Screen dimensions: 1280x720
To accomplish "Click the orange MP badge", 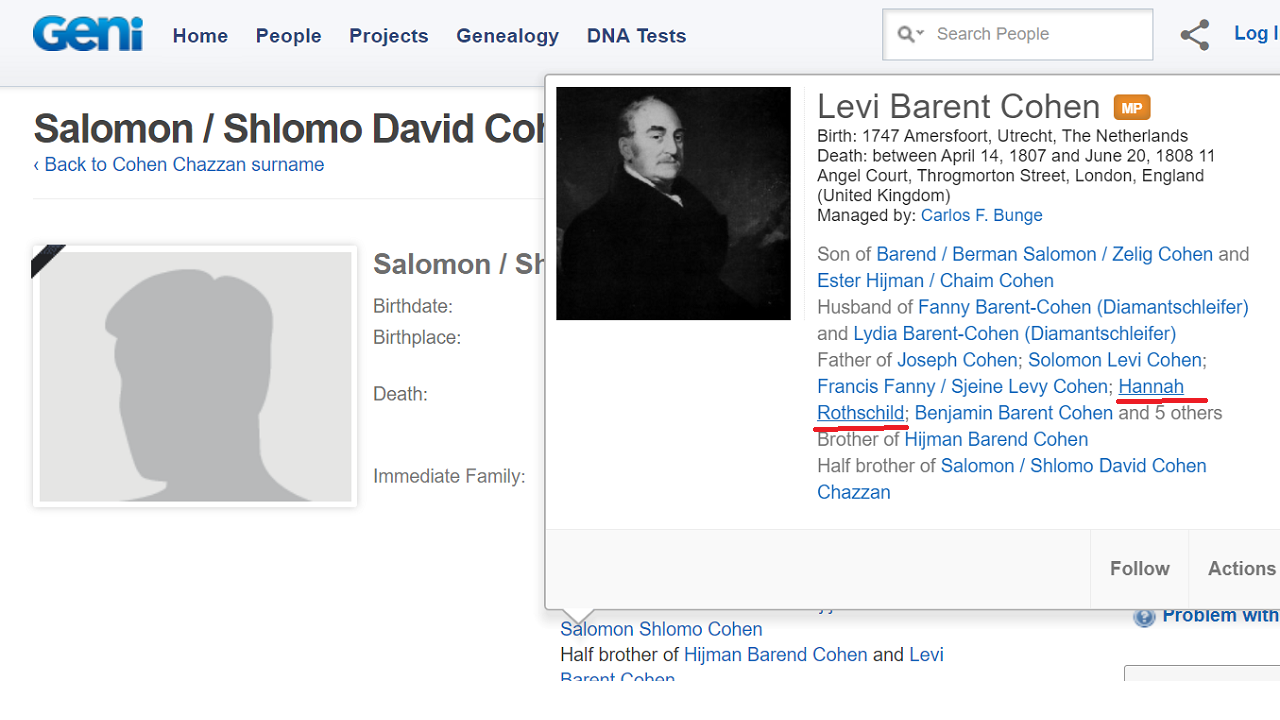I will pyautogui.click(x=1132, y=107).
